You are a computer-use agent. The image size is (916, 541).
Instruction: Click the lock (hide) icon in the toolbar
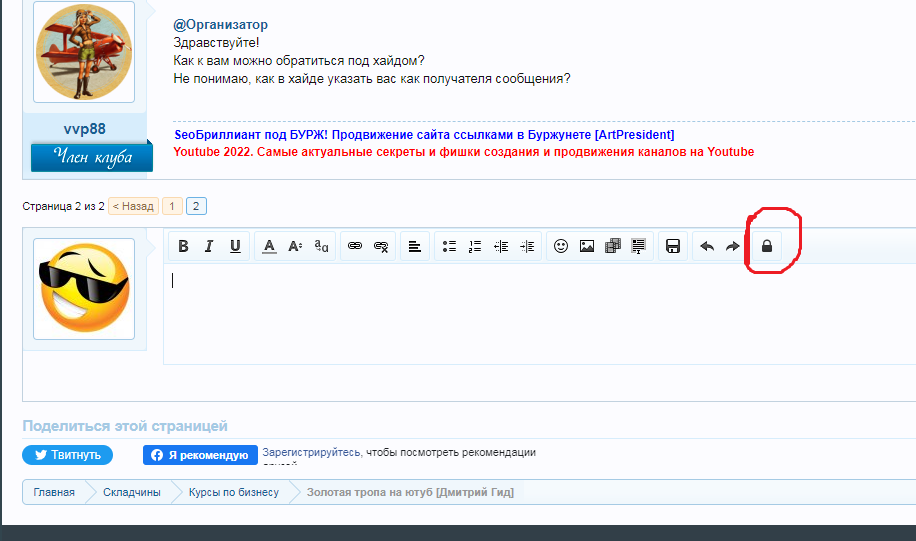tap(767, 246)
